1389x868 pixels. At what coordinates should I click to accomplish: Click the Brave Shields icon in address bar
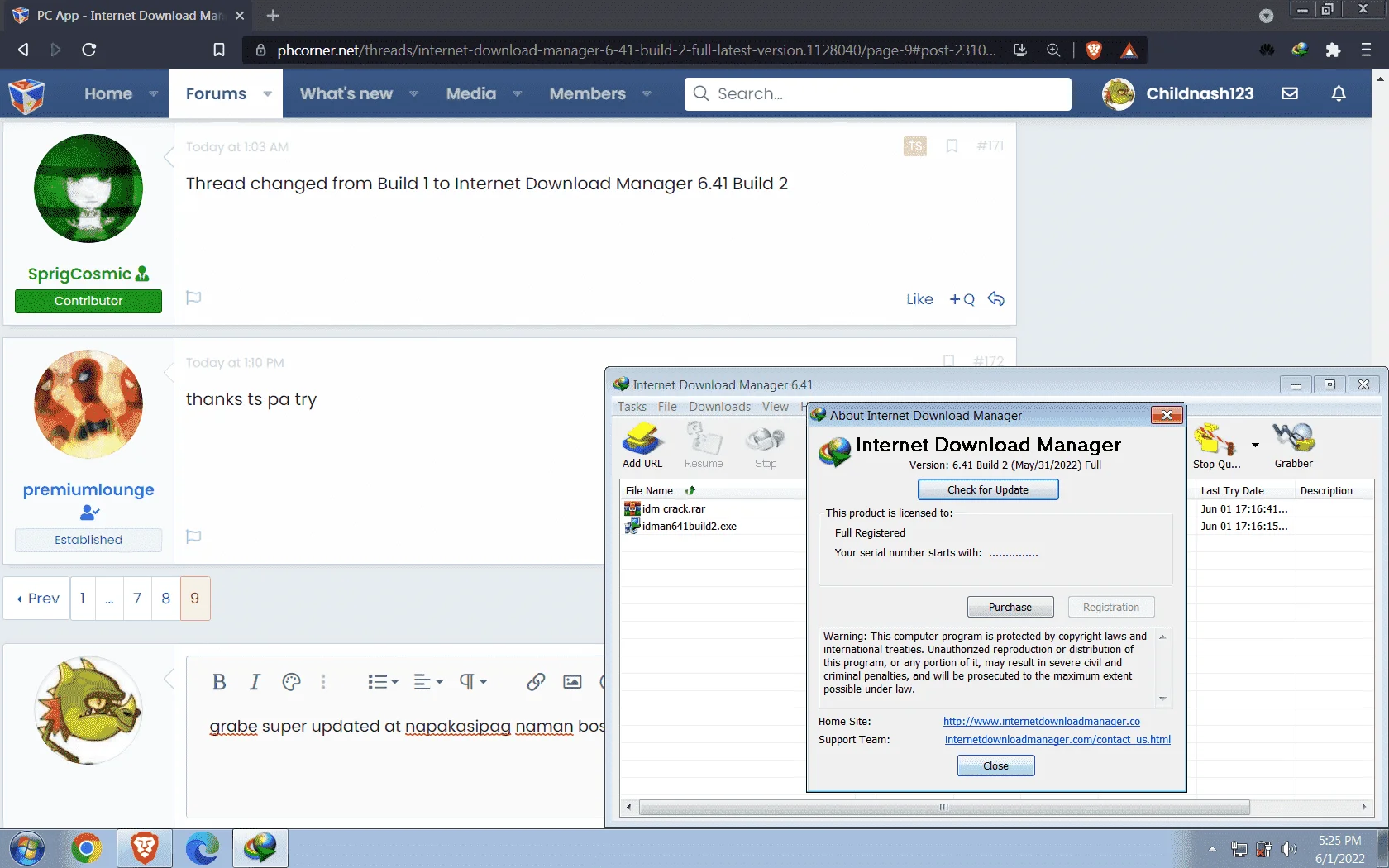point(1094,50)
